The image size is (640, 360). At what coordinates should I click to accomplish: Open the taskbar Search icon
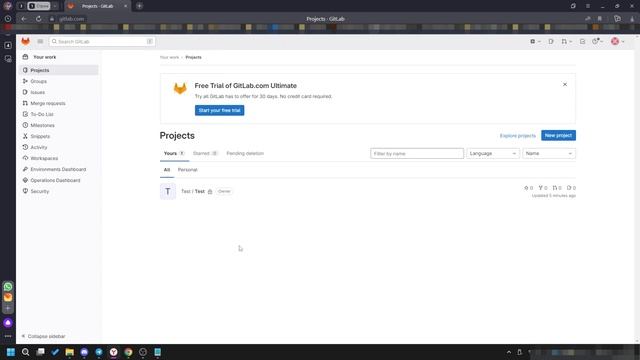point(25,352)
